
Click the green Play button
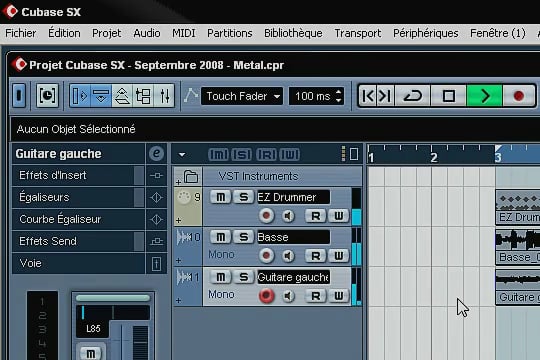[484, 96]
